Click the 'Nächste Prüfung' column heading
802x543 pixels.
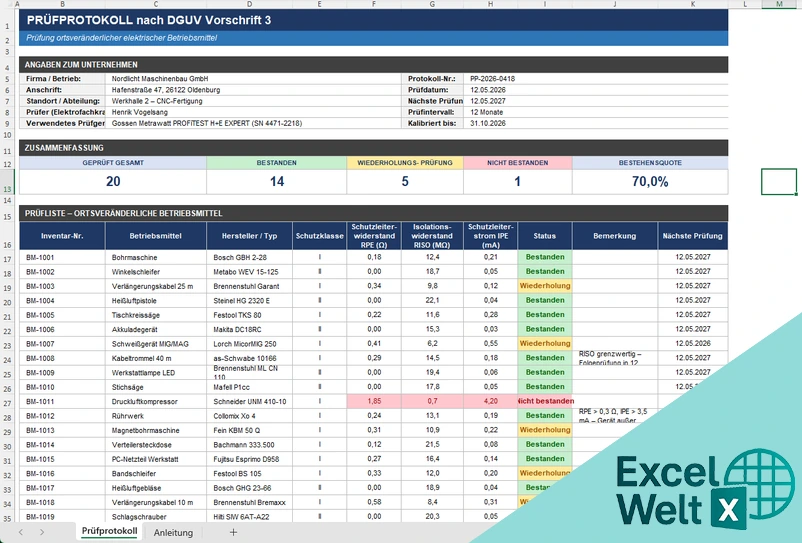pyautogui.click(x=693, y=236)
